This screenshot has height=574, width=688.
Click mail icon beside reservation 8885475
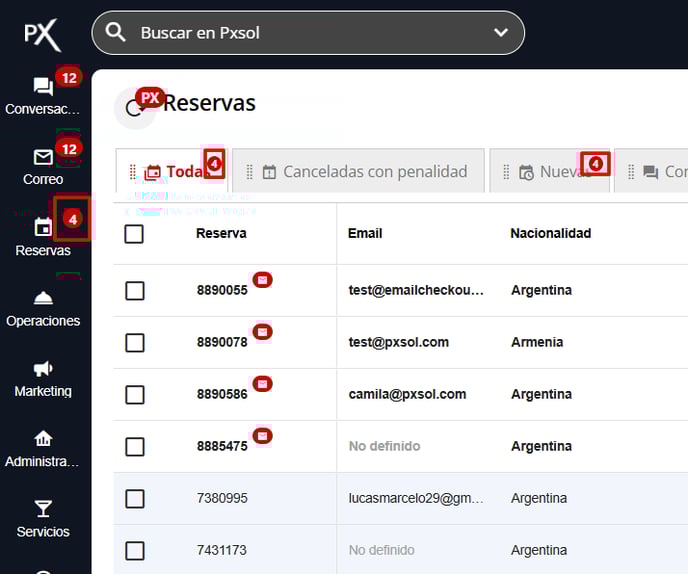262,436
